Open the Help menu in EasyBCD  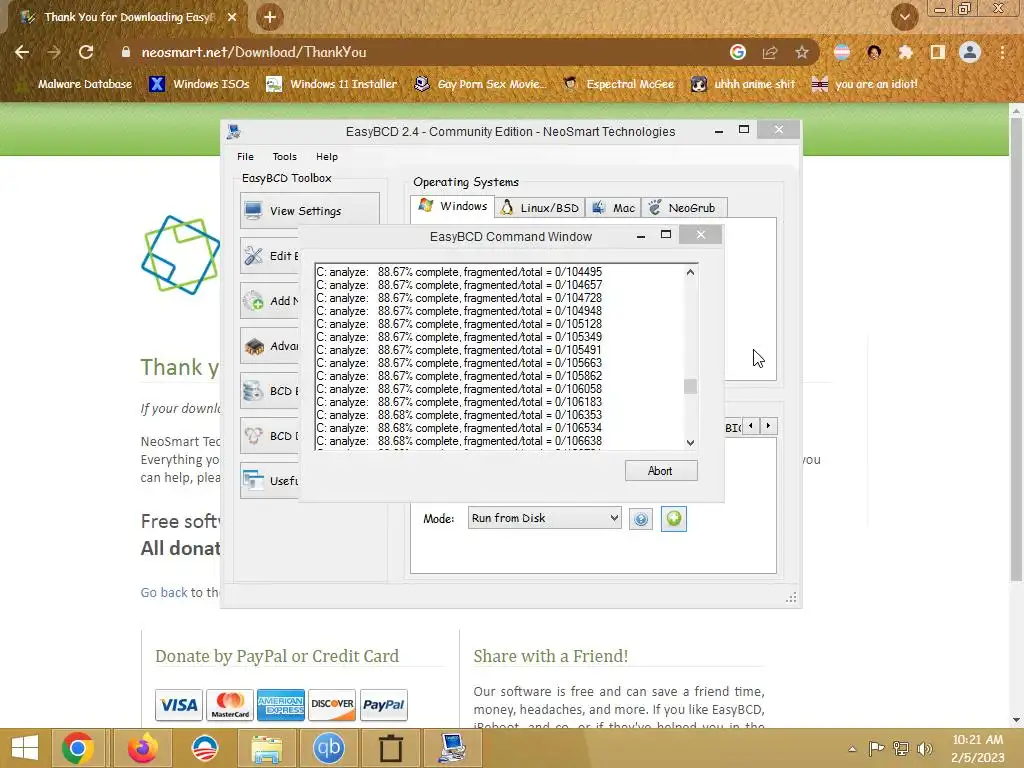[327, 157]
